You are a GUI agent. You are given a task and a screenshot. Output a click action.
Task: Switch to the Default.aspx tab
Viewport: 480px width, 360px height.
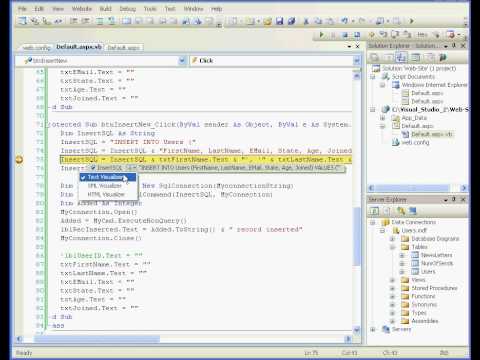click(124, 48)
